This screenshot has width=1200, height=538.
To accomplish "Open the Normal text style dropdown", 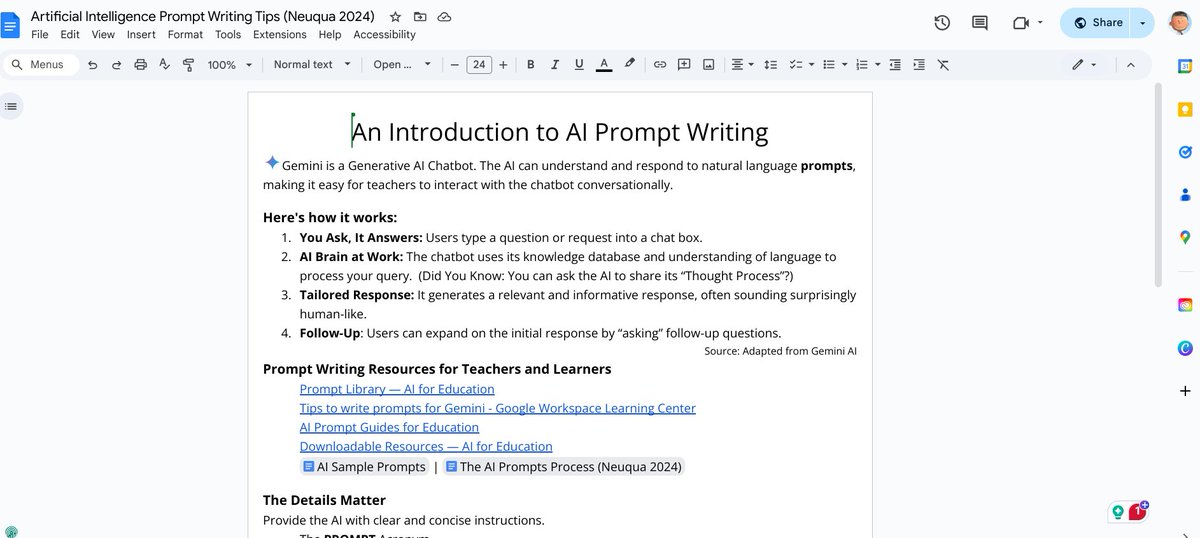I will (312, 64).
